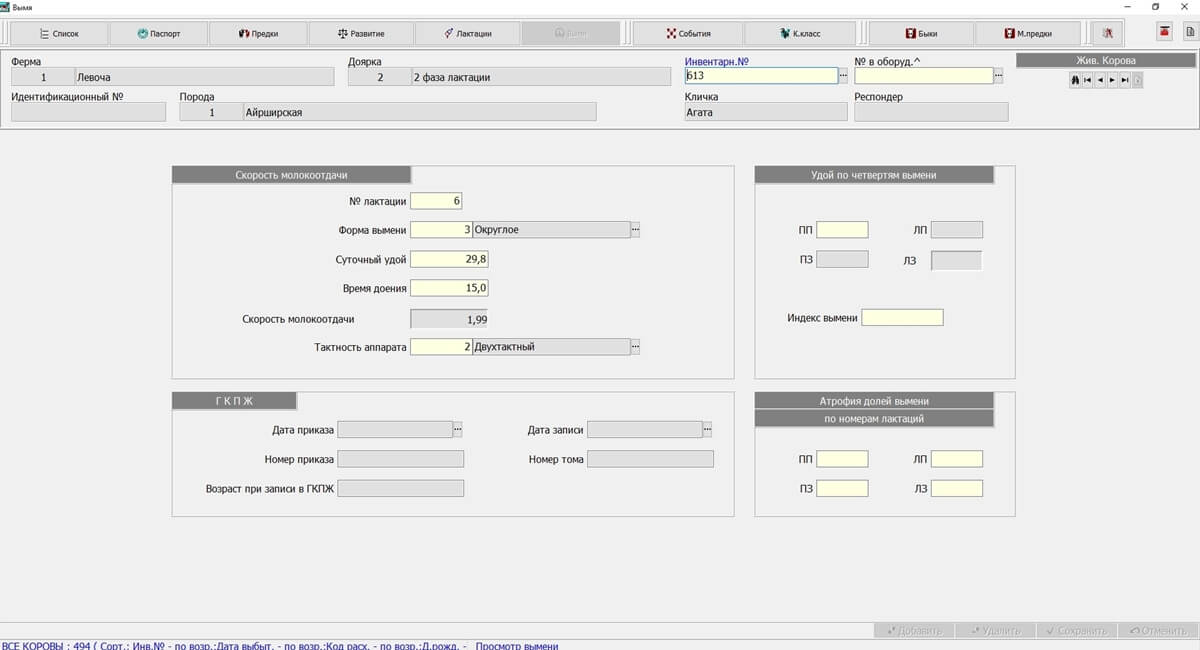Click the binoculars search icon

pos(1076,80)
